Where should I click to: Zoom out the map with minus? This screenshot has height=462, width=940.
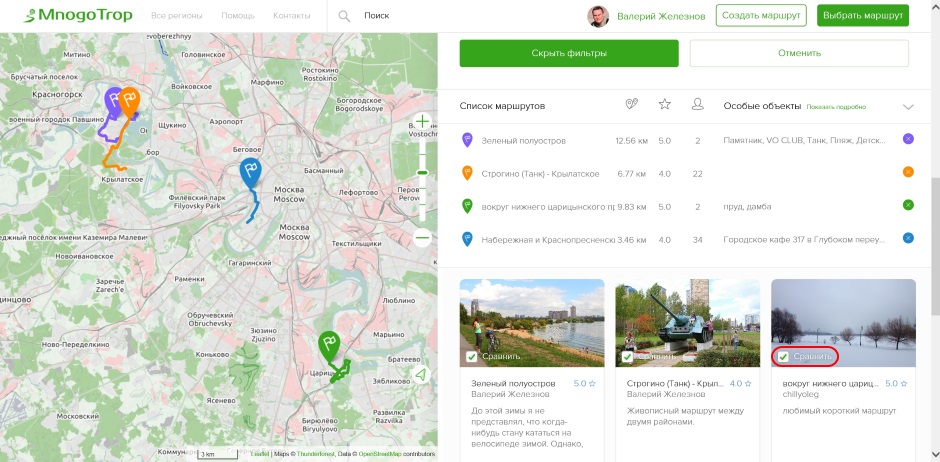(423, 237)
